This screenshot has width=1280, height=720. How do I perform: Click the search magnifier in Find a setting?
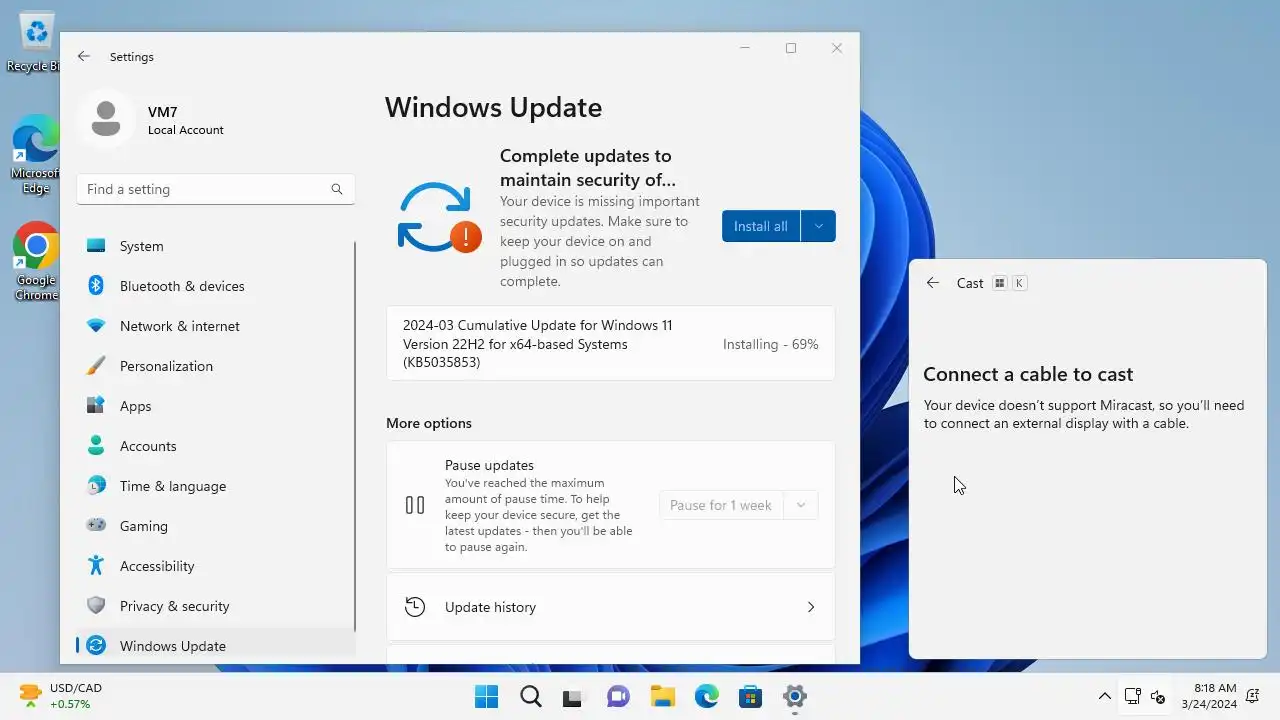coord(337,189)
